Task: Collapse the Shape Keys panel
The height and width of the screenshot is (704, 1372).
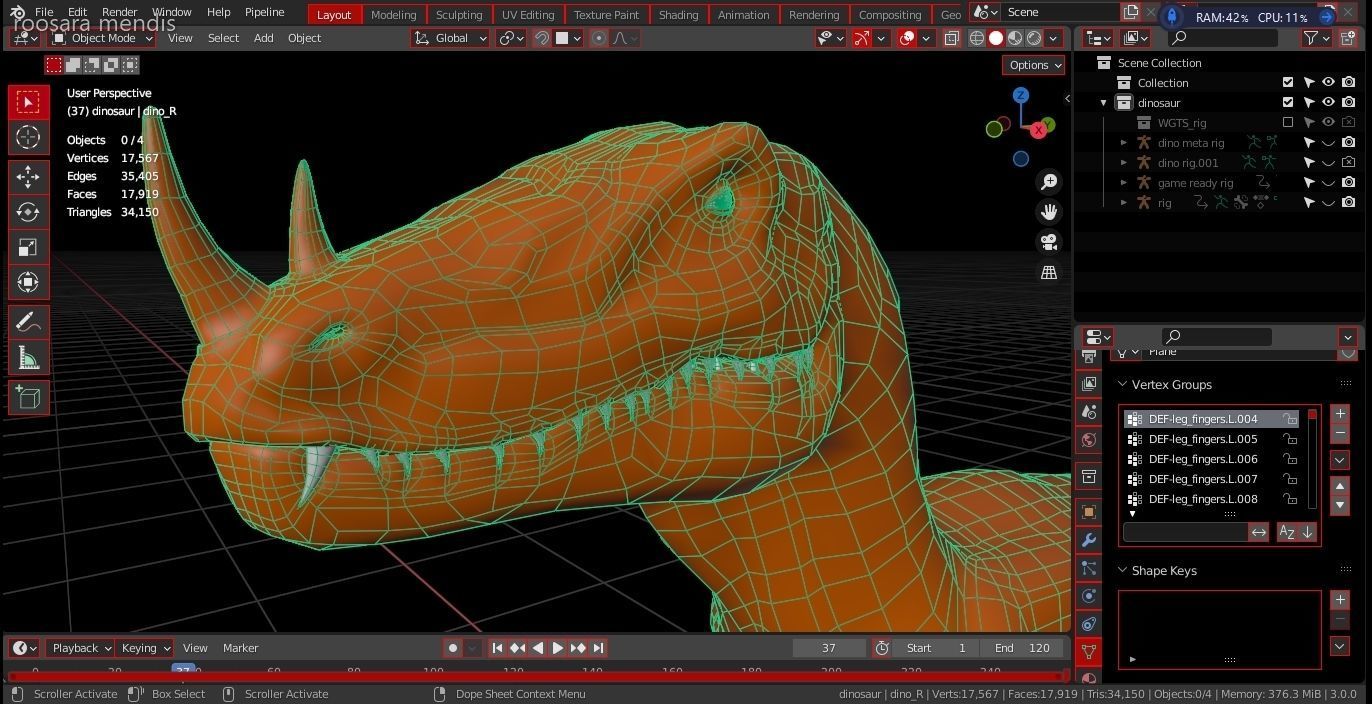Action: pos(1122,571)
